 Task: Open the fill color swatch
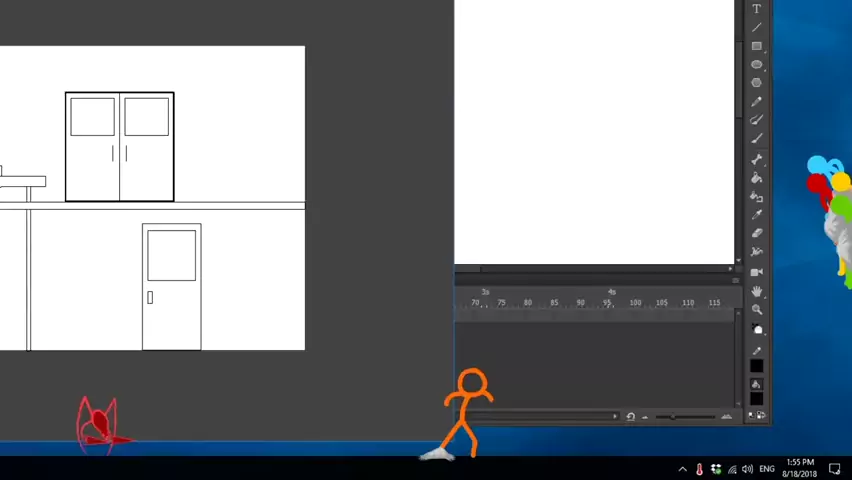tap(757, 399)
